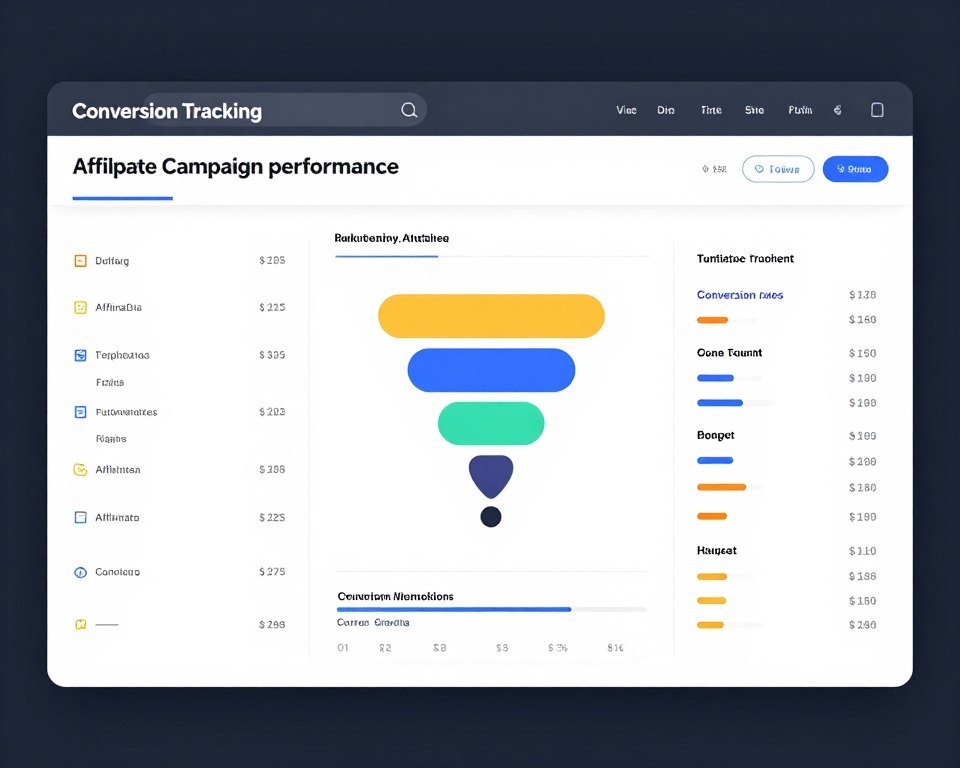This screenshot has height=768, width=960.
Task: Open the Conversion rates link
Action: click(740, 294)
